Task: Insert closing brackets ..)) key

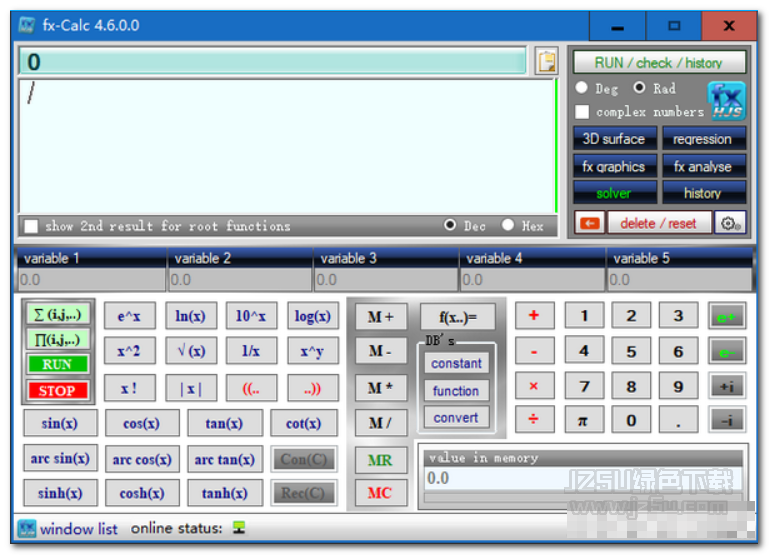Action: 312,388
